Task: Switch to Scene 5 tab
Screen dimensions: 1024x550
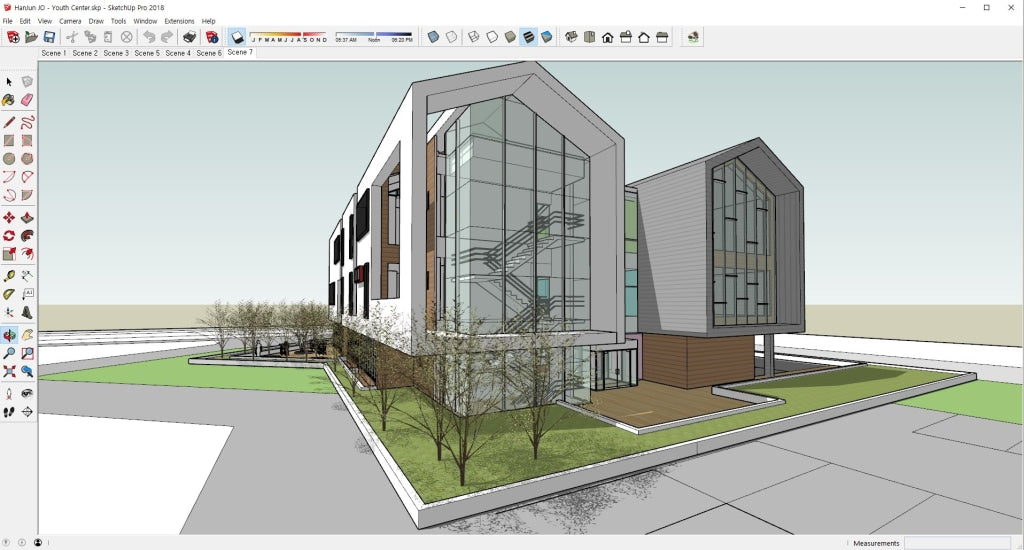Action: point(147,53)
